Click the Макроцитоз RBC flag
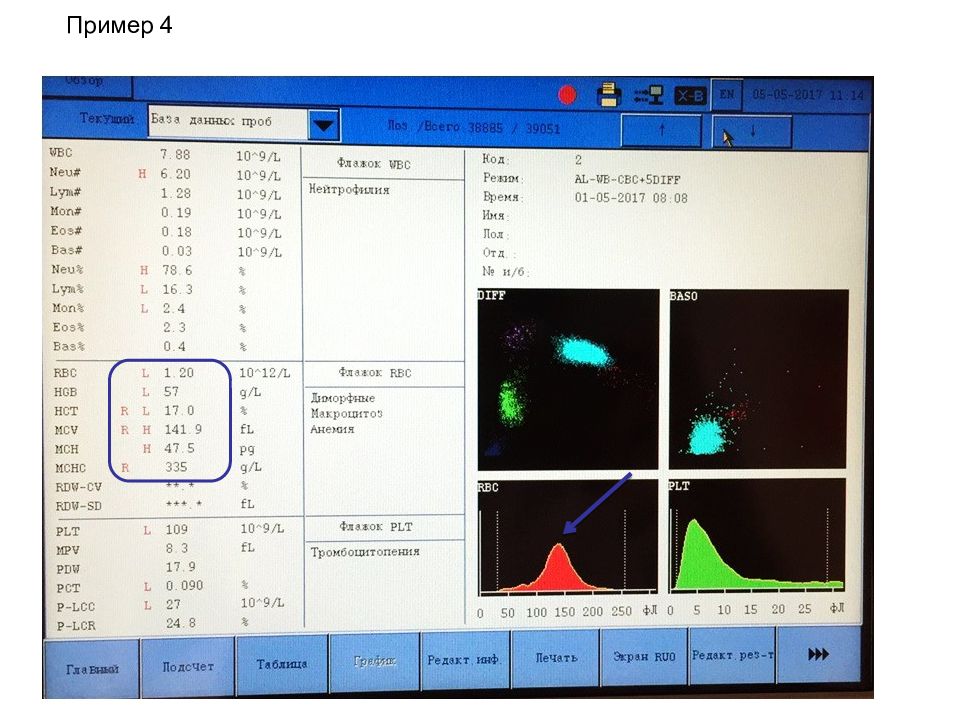This screenshot has height=720, width=960. (x=347, y=414)
